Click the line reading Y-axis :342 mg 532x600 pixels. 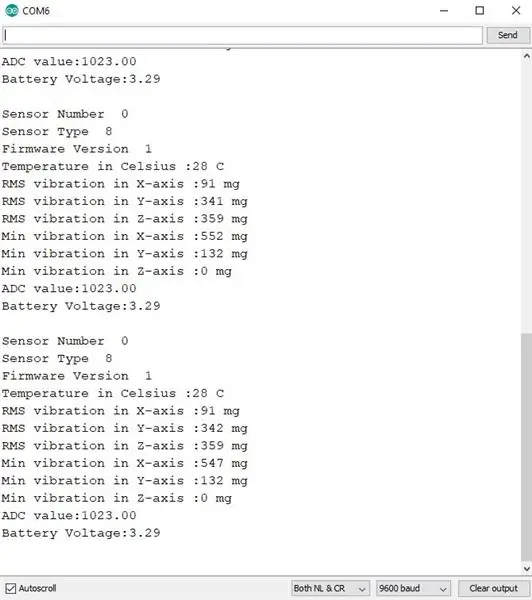coord(124,428)
